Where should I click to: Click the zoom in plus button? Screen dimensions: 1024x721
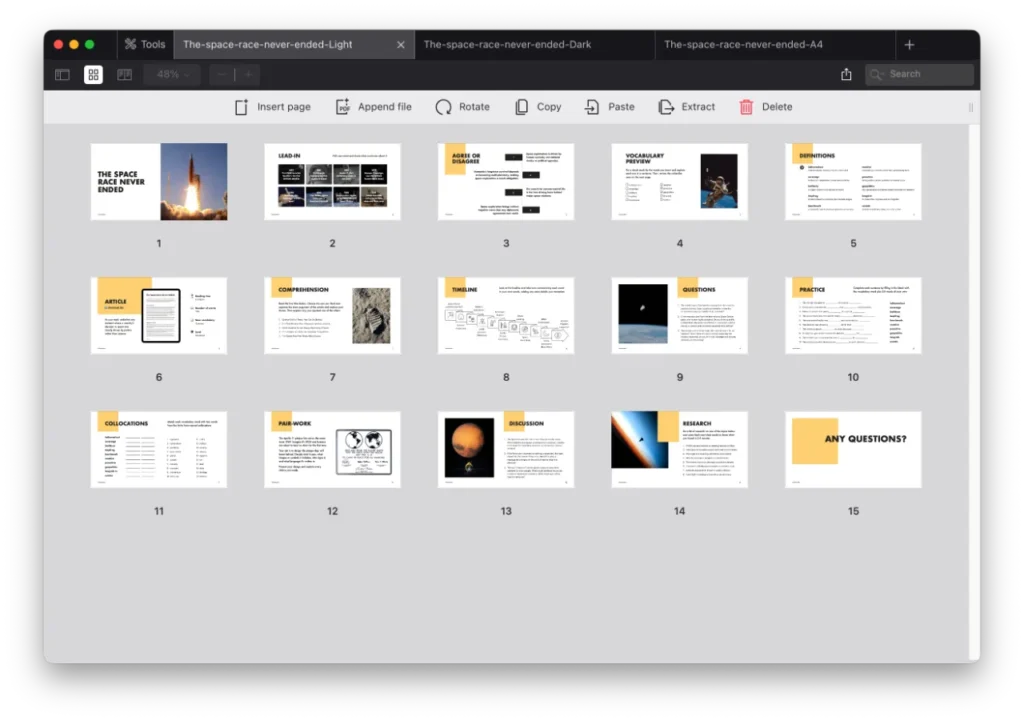pos(248,73)
